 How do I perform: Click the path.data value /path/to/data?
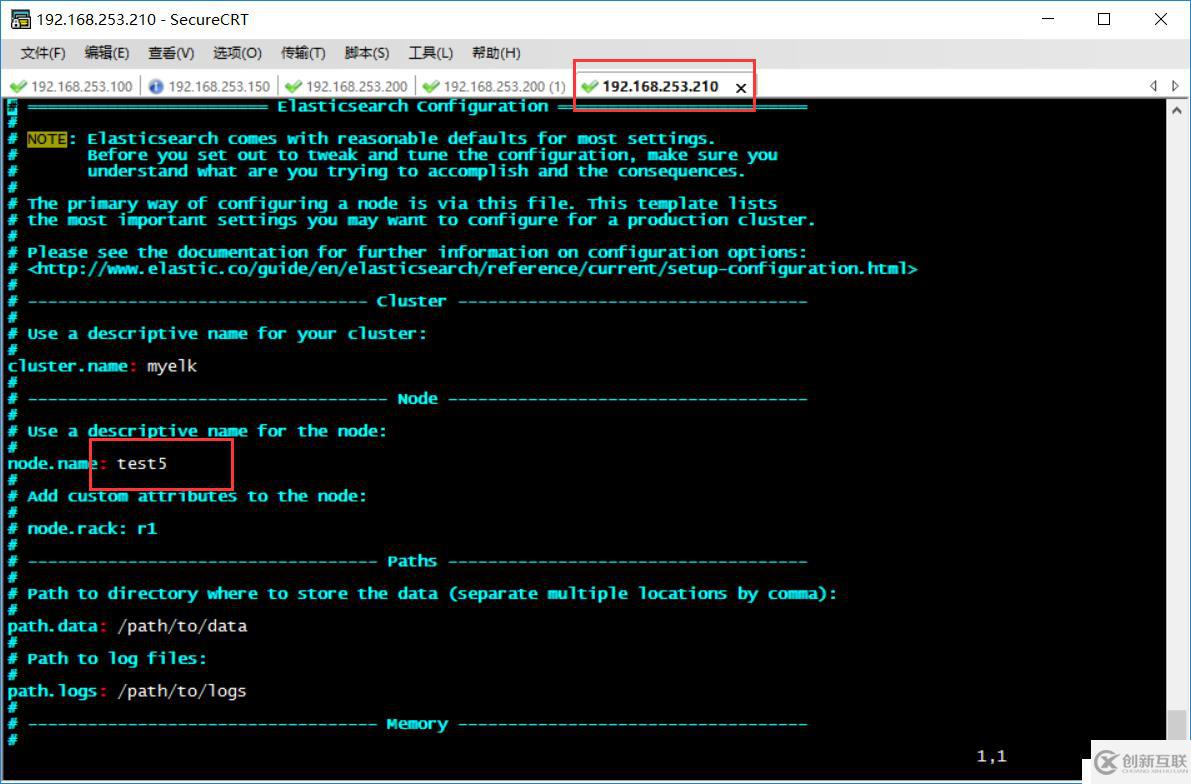182,627
